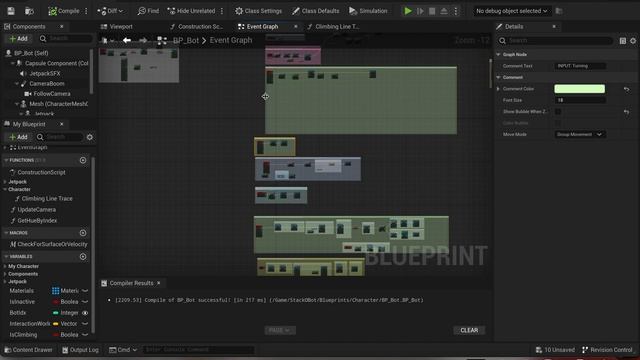Switch to Construction Script tab
This screenshot has height=360, width=640.
tap(196, 27)
